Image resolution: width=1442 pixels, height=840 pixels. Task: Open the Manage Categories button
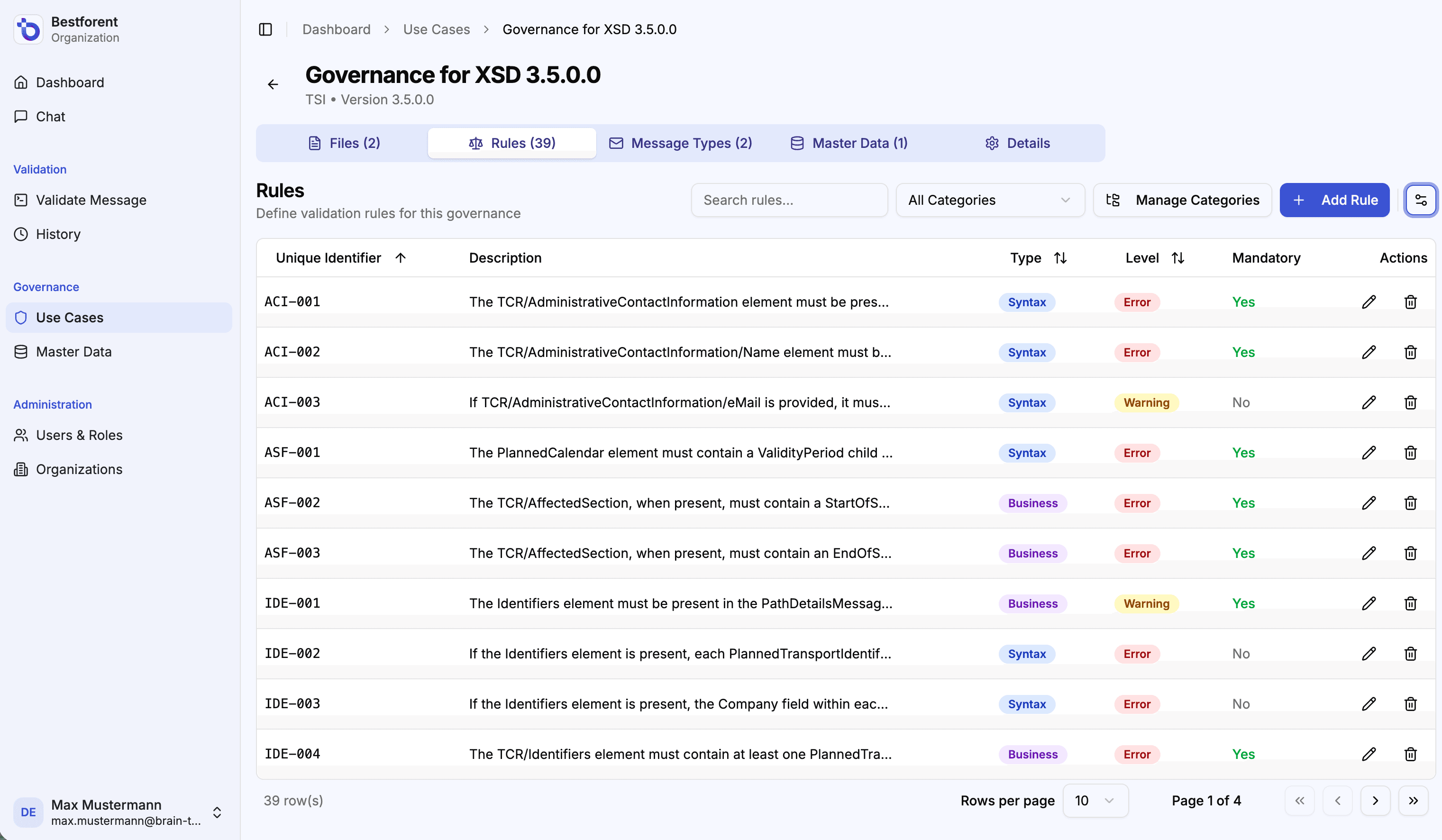coord(1182,200)
